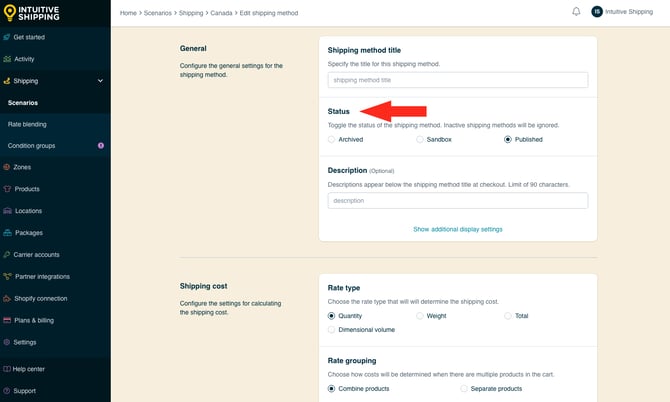Click the Shopify connection icon
The height and width of the screenshot is (402, 670).
[7, 298]
